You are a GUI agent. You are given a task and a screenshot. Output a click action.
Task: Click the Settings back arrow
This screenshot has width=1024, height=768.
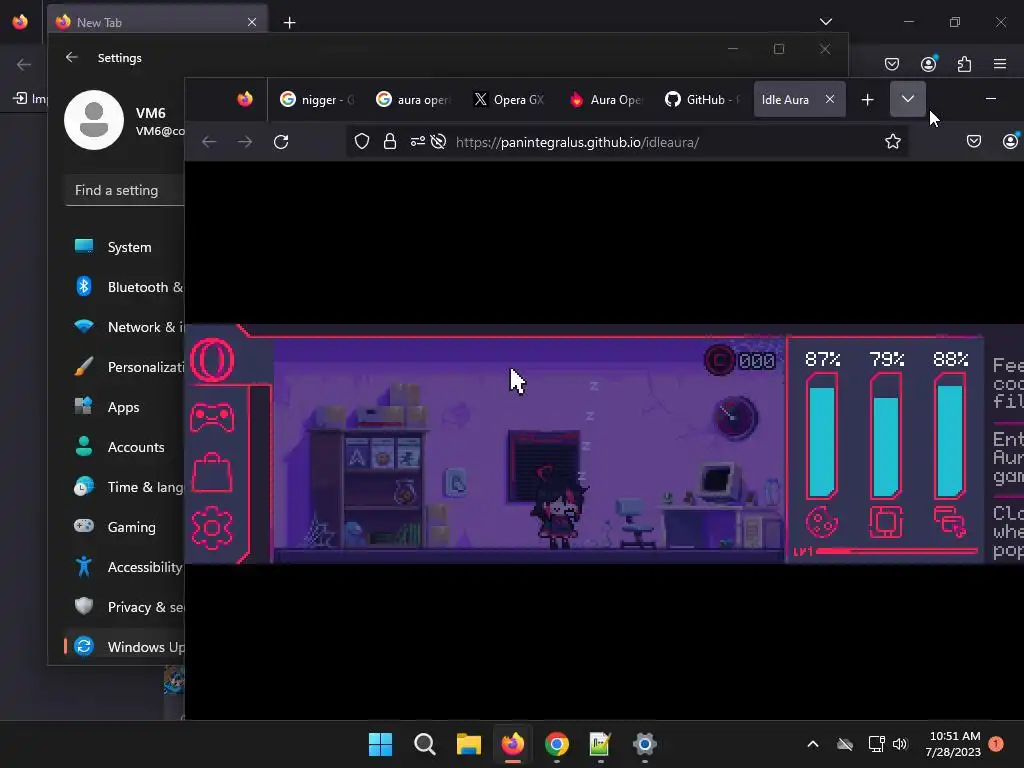pos(72,57)
